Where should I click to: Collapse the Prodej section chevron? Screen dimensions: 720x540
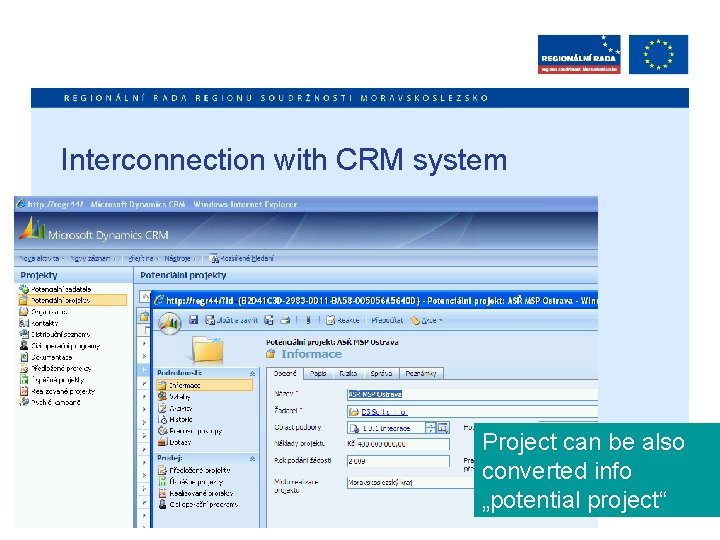252,458
